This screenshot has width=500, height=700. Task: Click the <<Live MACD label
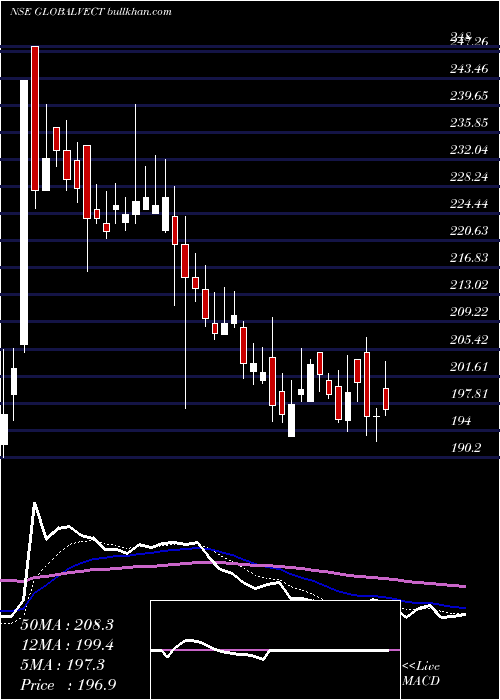421,673
